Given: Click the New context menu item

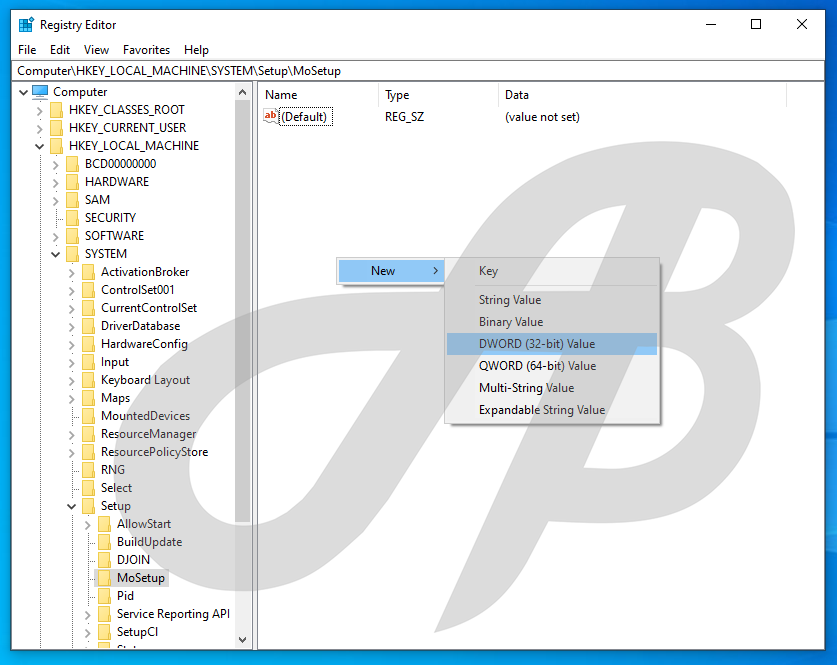Looking at the screenshot, I should (391, 271).
